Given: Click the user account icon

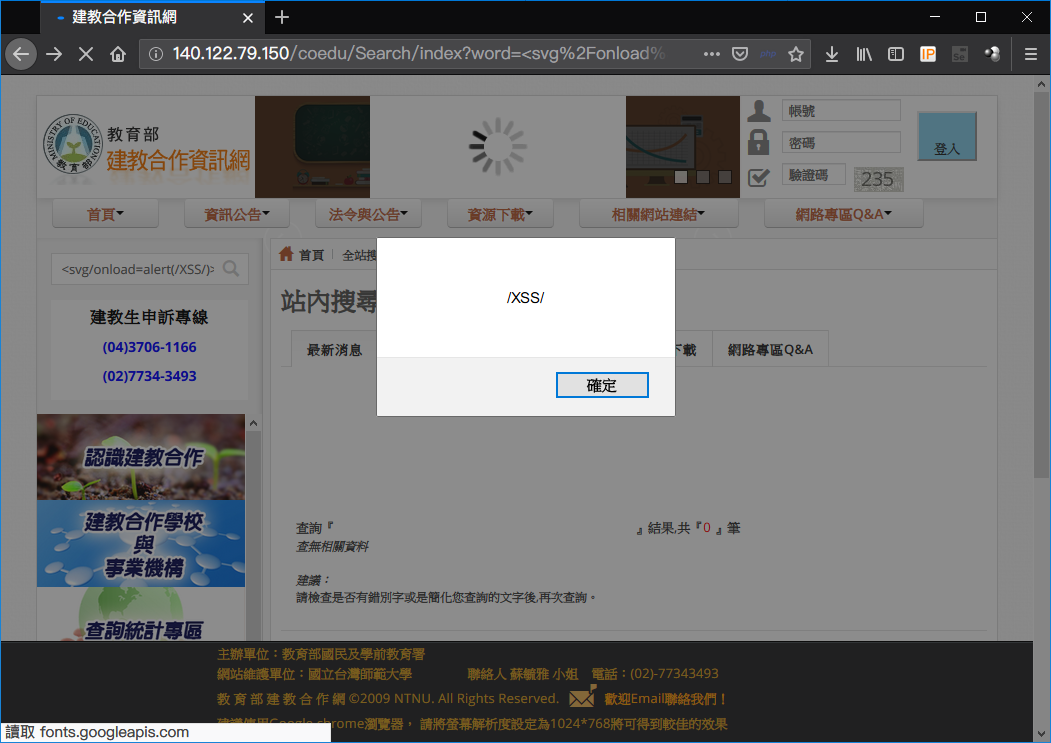Looking at the screenshot, I should coord(759,111).
